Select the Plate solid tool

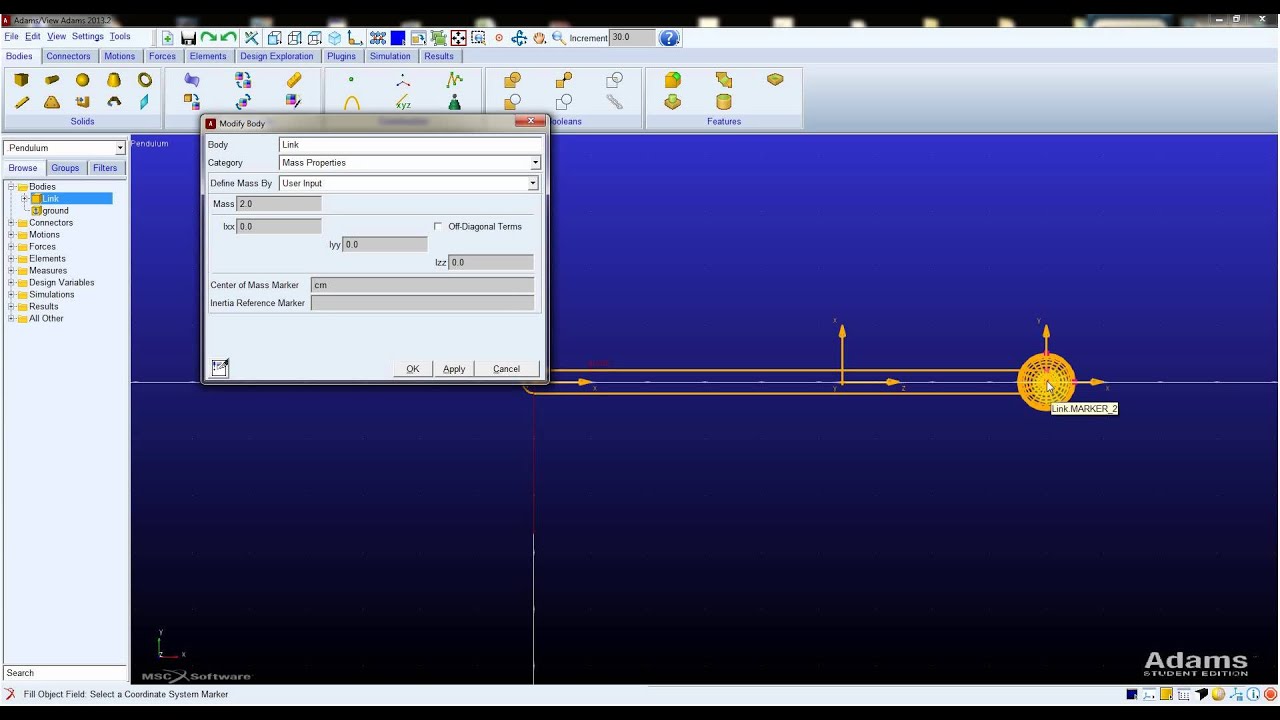(52, 102)
